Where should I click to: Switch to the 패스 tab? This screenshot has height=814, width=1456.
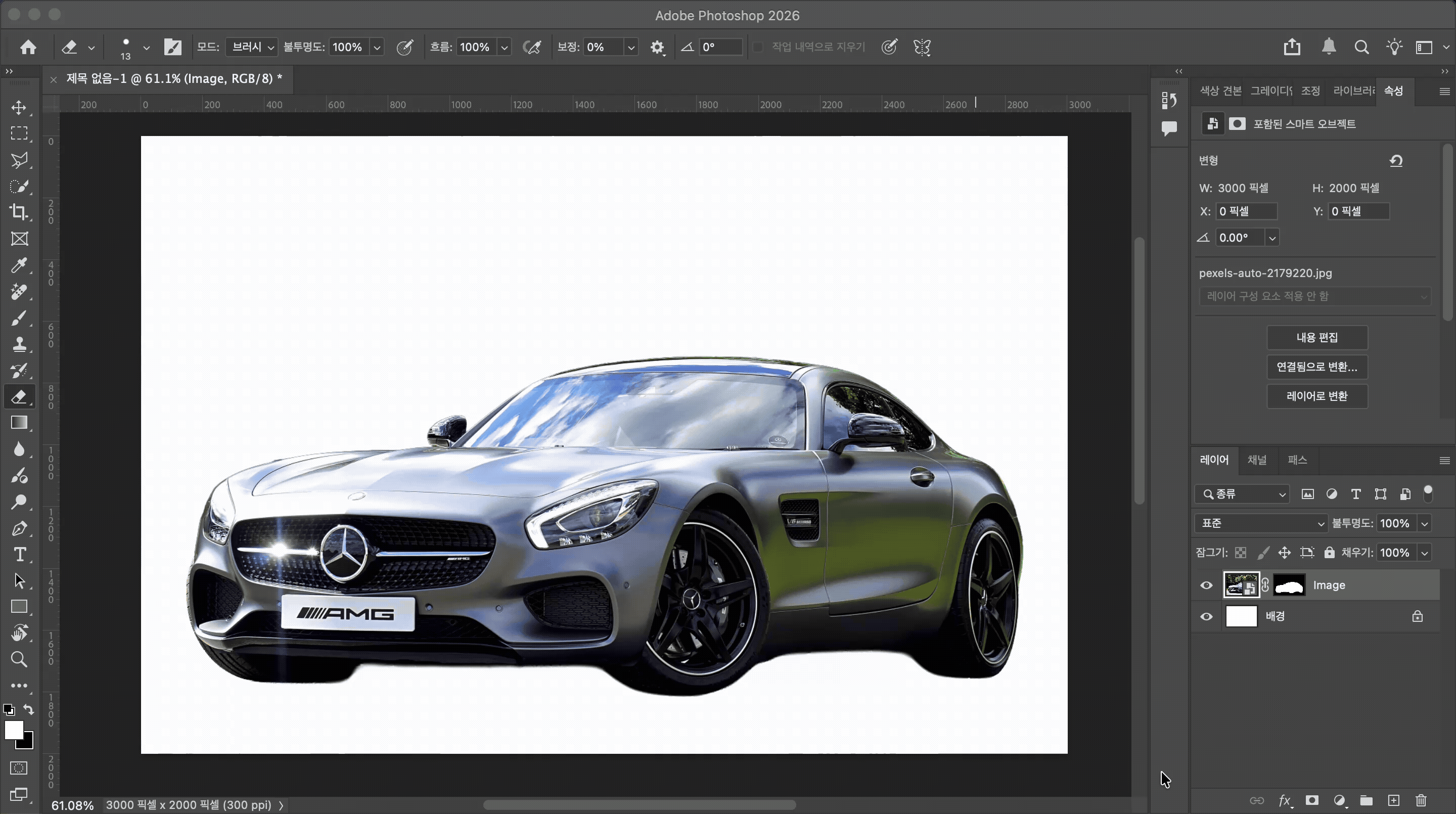(1297, 460)
